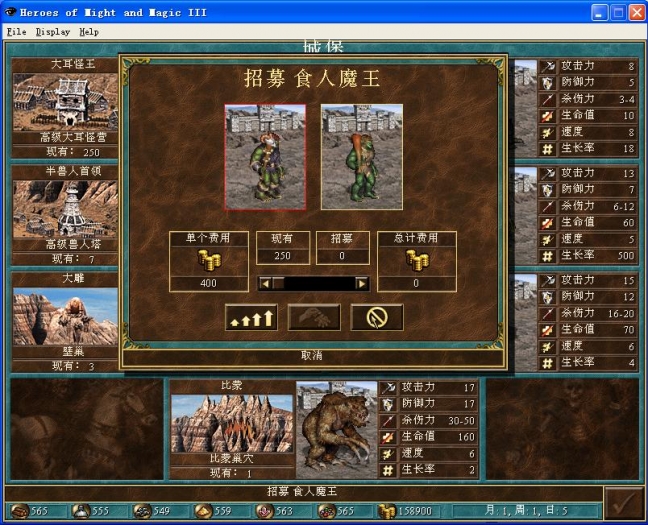Viewport: 648px width, 525px height.
Task: Click the 高级兽人塔 building picture
Action: 65,209
